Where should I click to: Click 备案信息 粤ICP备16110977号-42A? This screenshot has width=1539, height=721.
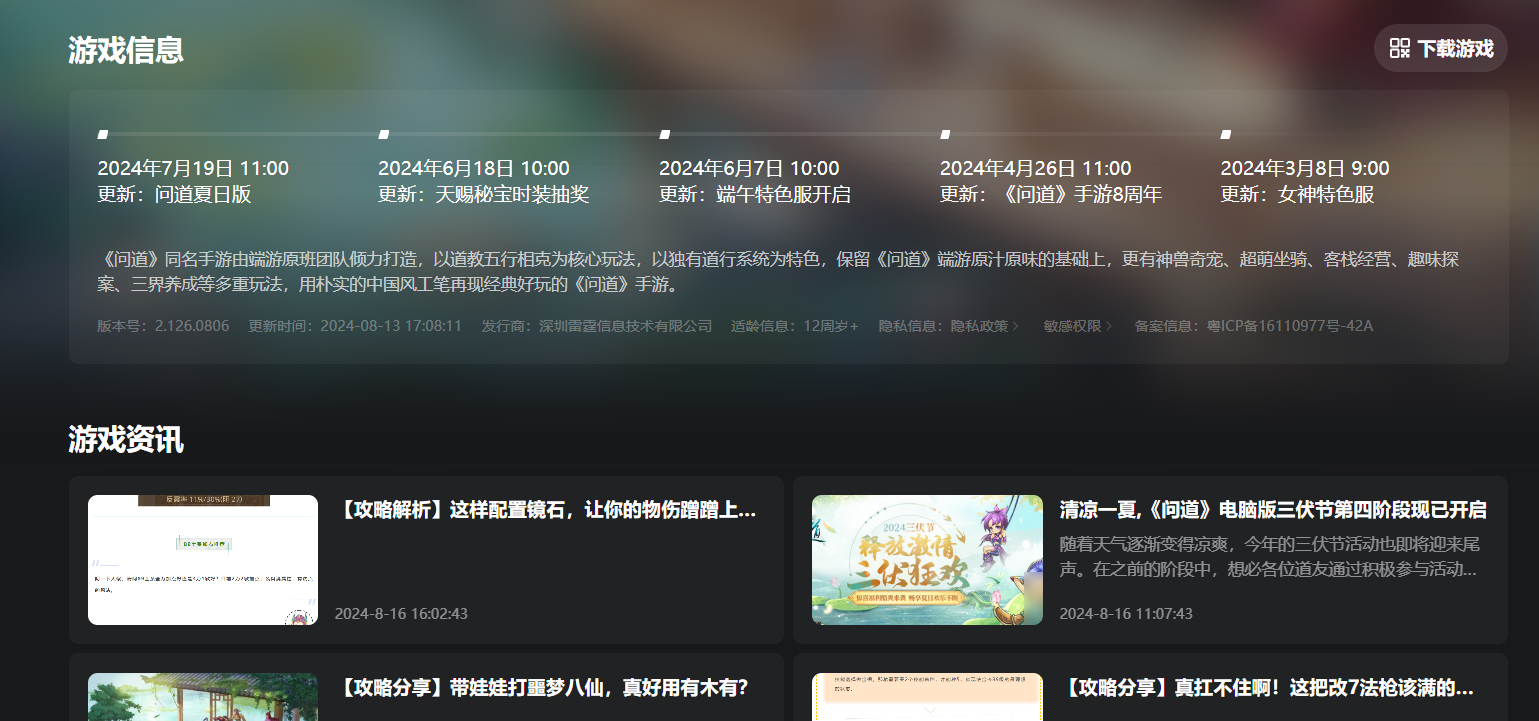(x=1254, y=326)
